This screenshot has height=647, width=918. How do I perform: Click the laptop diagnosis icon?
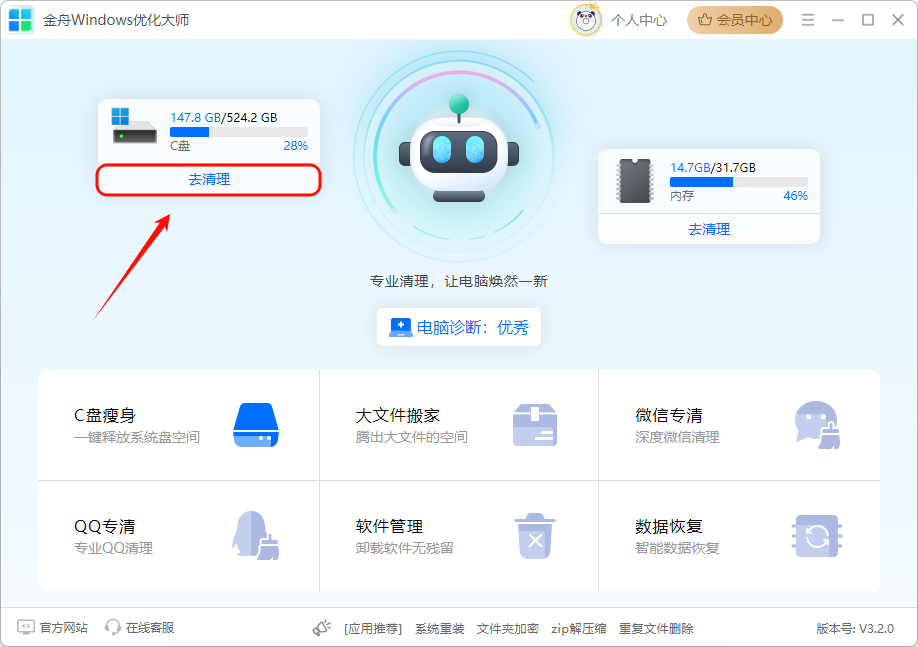pos(401,327)
